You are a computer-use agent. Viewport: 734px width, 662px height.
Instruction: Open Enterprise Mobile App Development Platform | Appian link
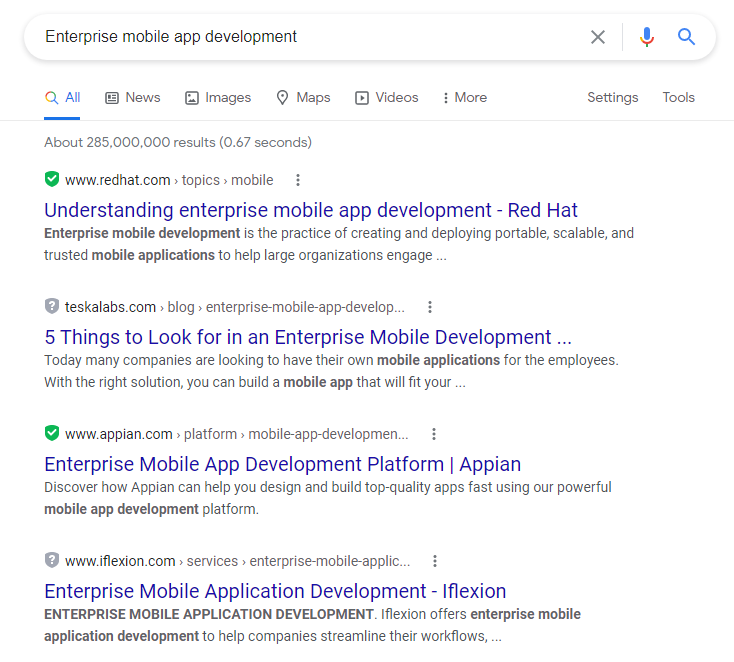click(x=282, y=464)
